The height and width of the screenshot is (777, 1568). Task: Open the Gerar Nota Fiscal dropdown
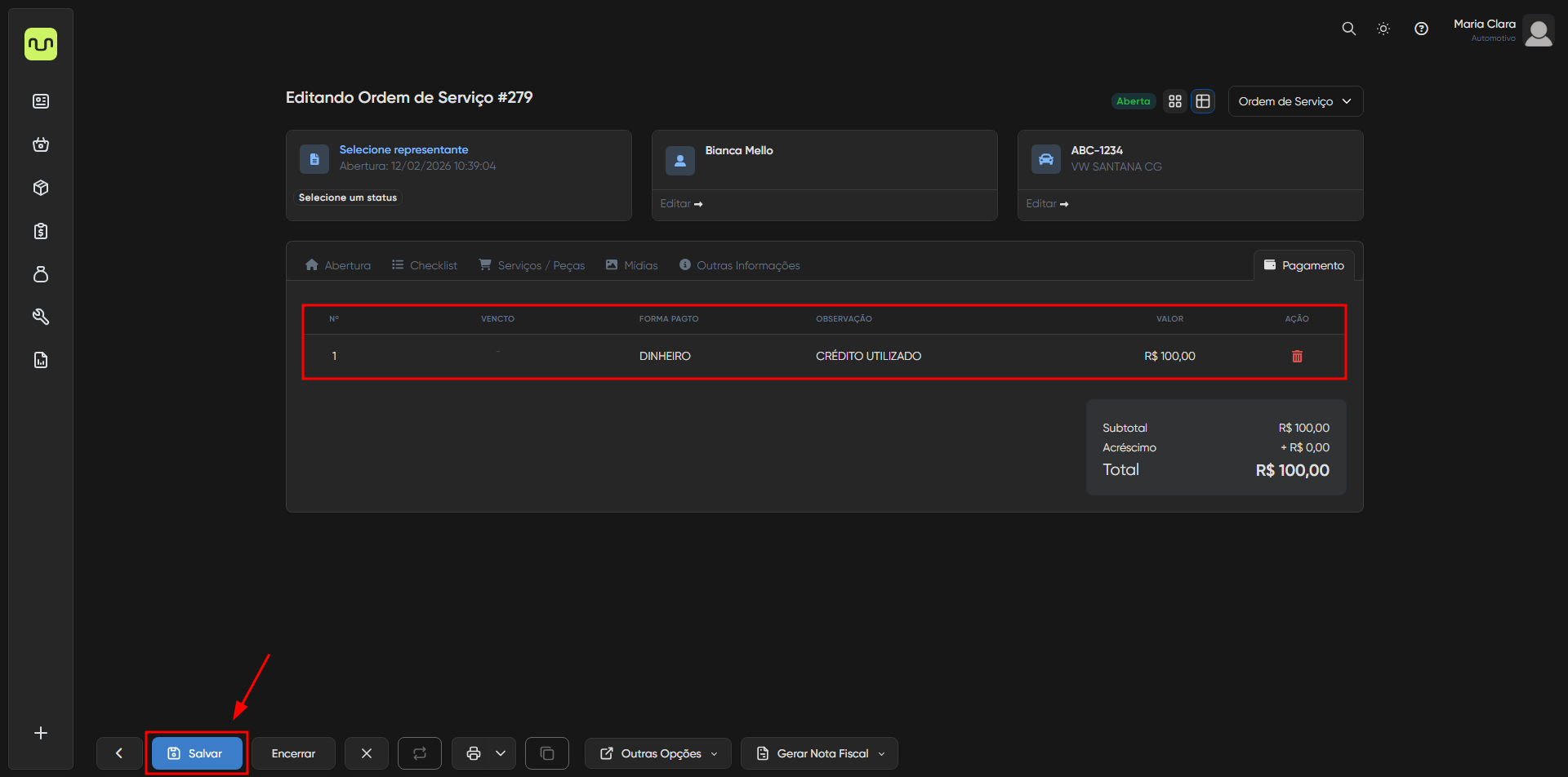point(819,753)
